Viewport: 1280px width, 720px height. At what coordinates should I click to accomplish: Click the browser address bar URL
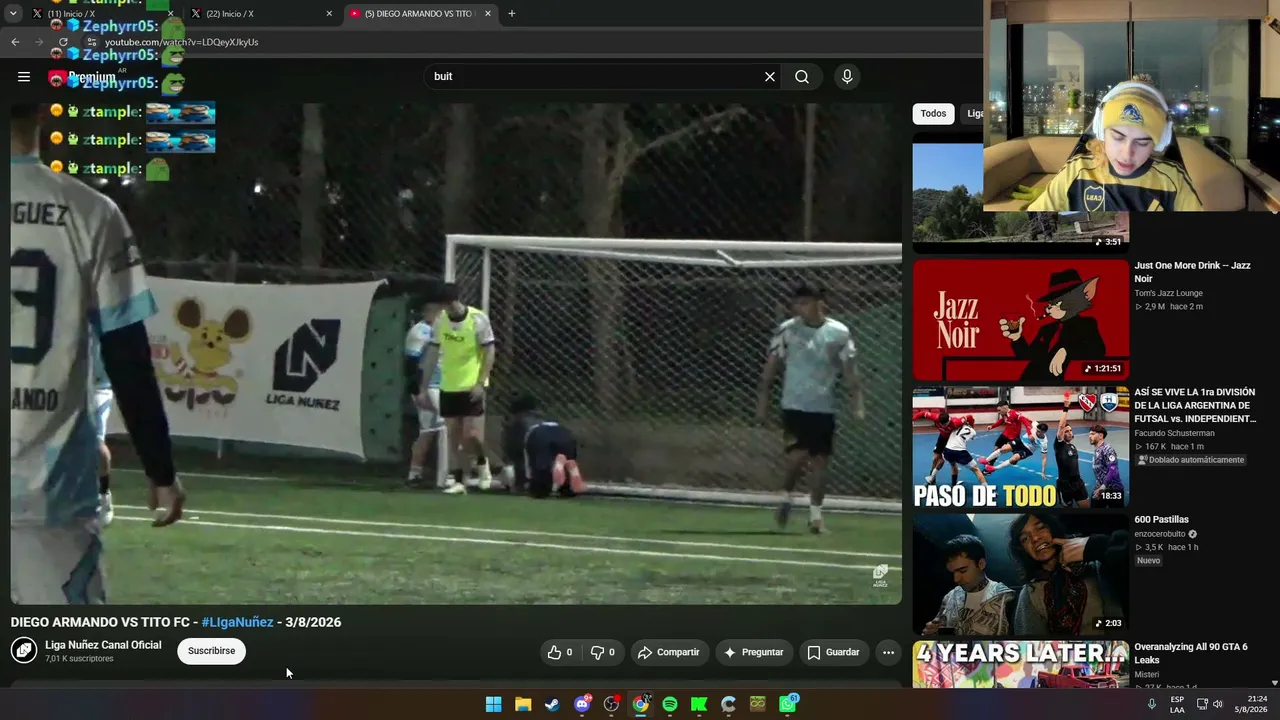[182, 42]
